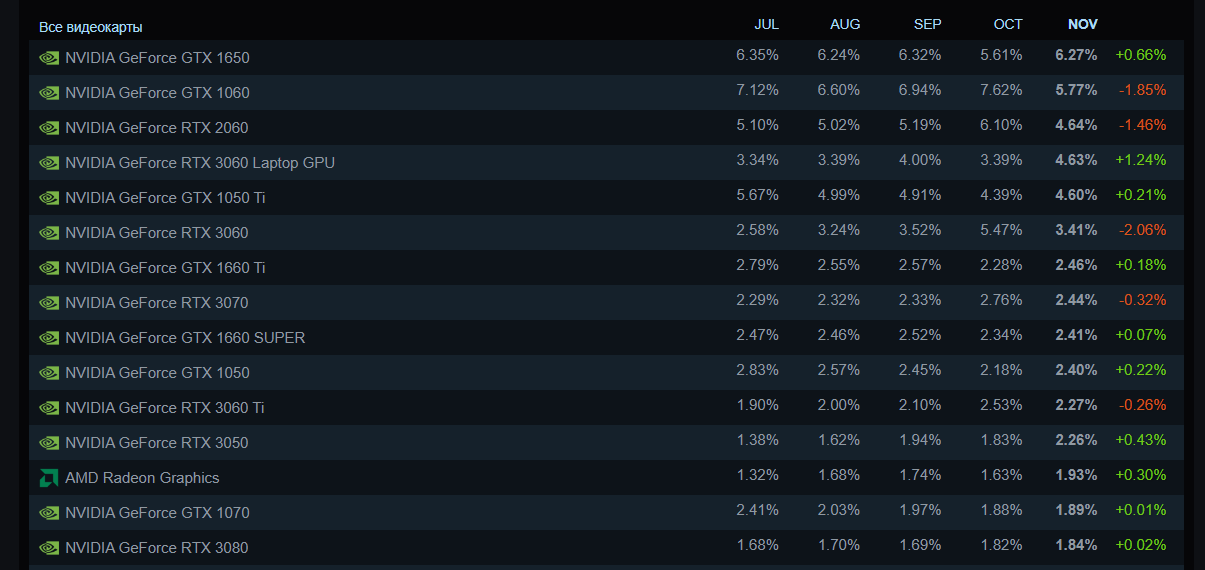The width and height of the screenshot is (1205, 570).
Task: Click the NVIDIA GeForce RTX 3050 name
Action: 156,443
